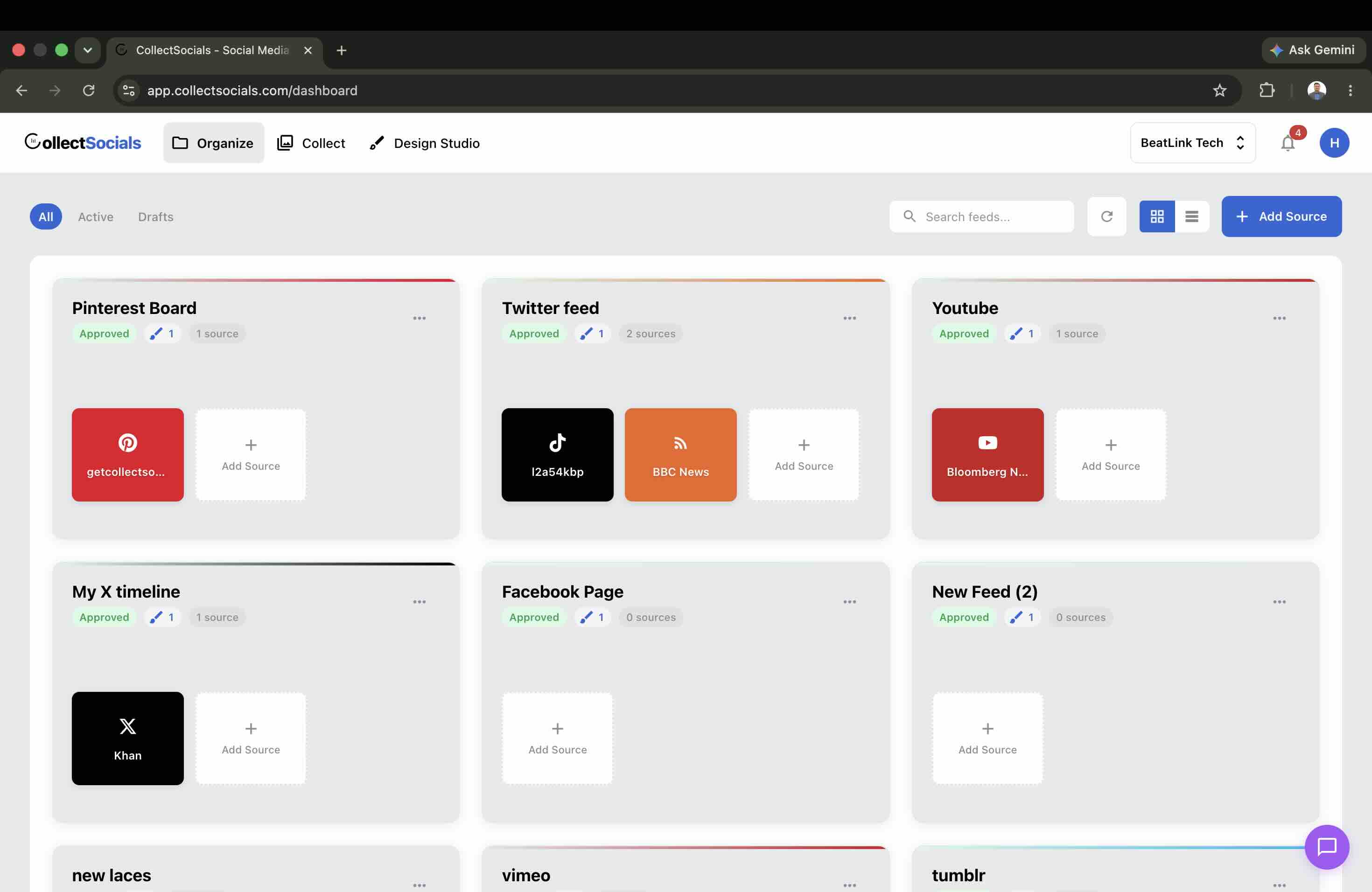Open Twitter feed options menu
The image size is (1372, 892).
(850, 318)
